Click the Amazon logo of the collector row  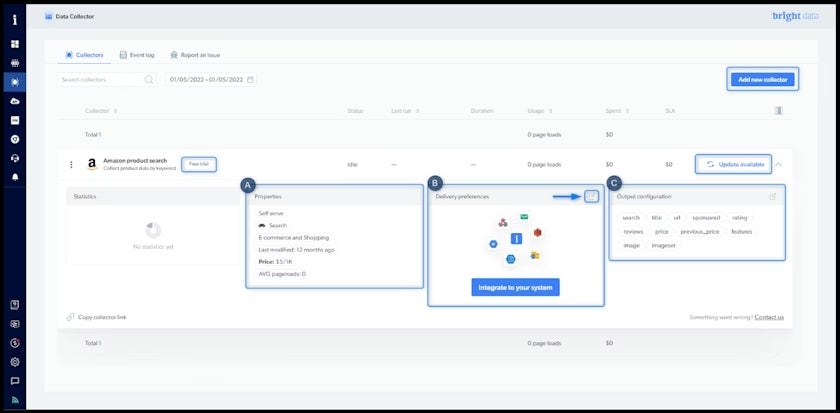coord(92,164)
